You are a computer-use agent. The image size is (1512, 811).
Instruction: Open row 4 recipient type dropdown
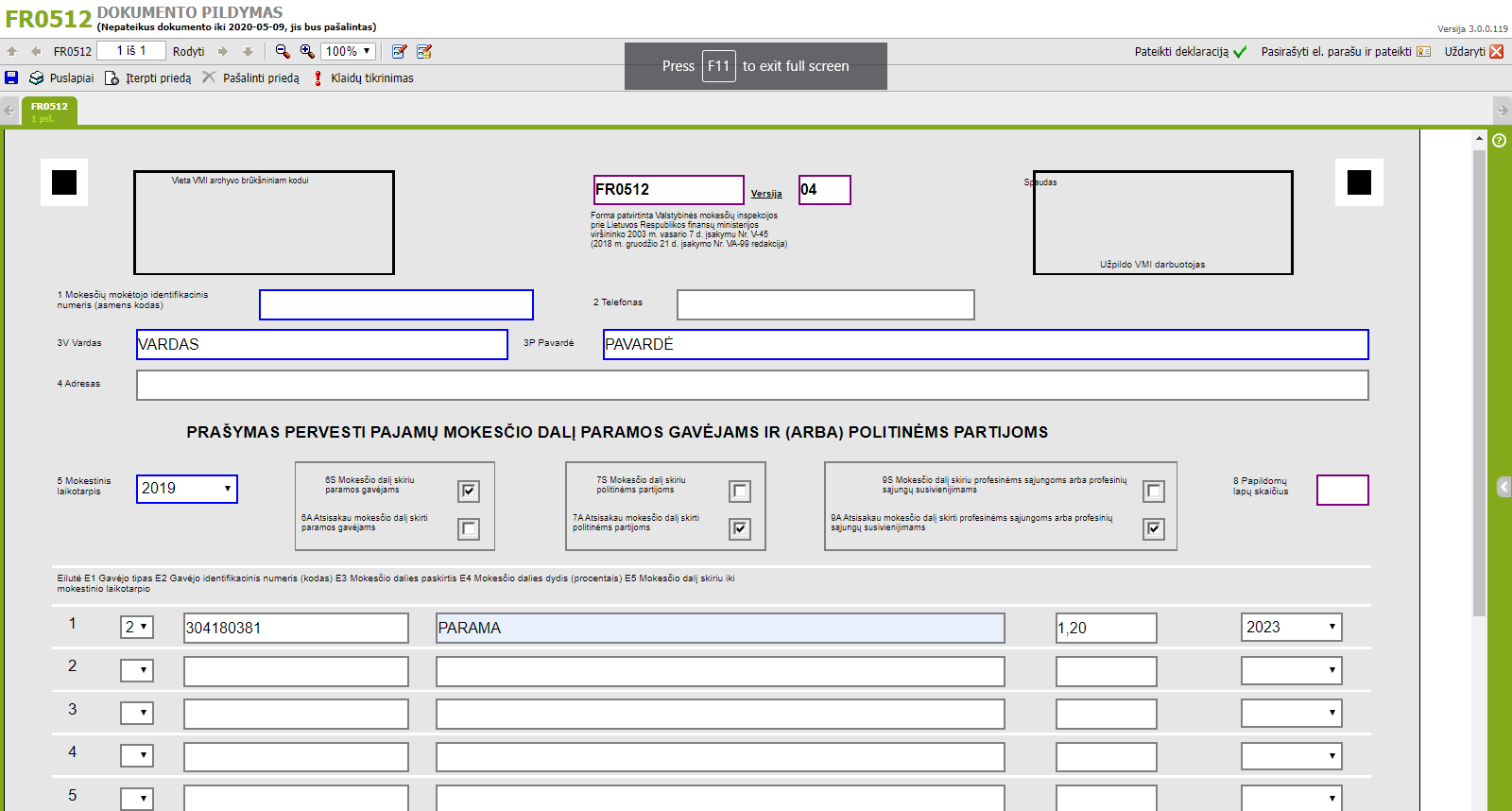tap(137, 755)
